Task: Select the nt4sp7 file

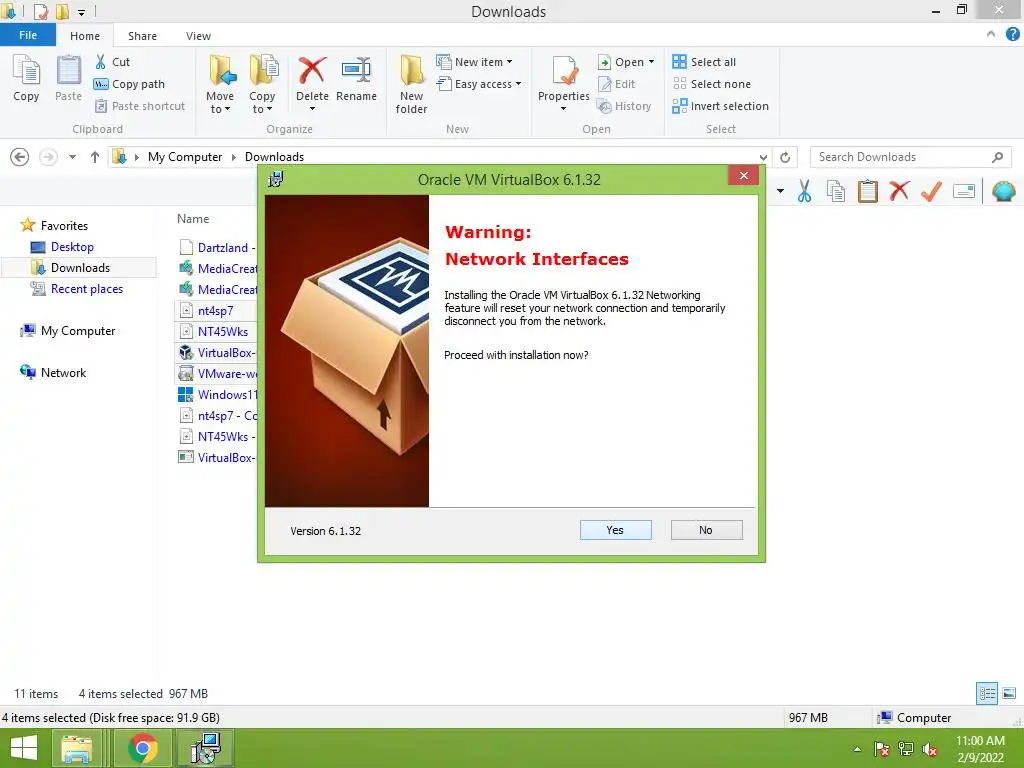Action: [x=216, y=311]
